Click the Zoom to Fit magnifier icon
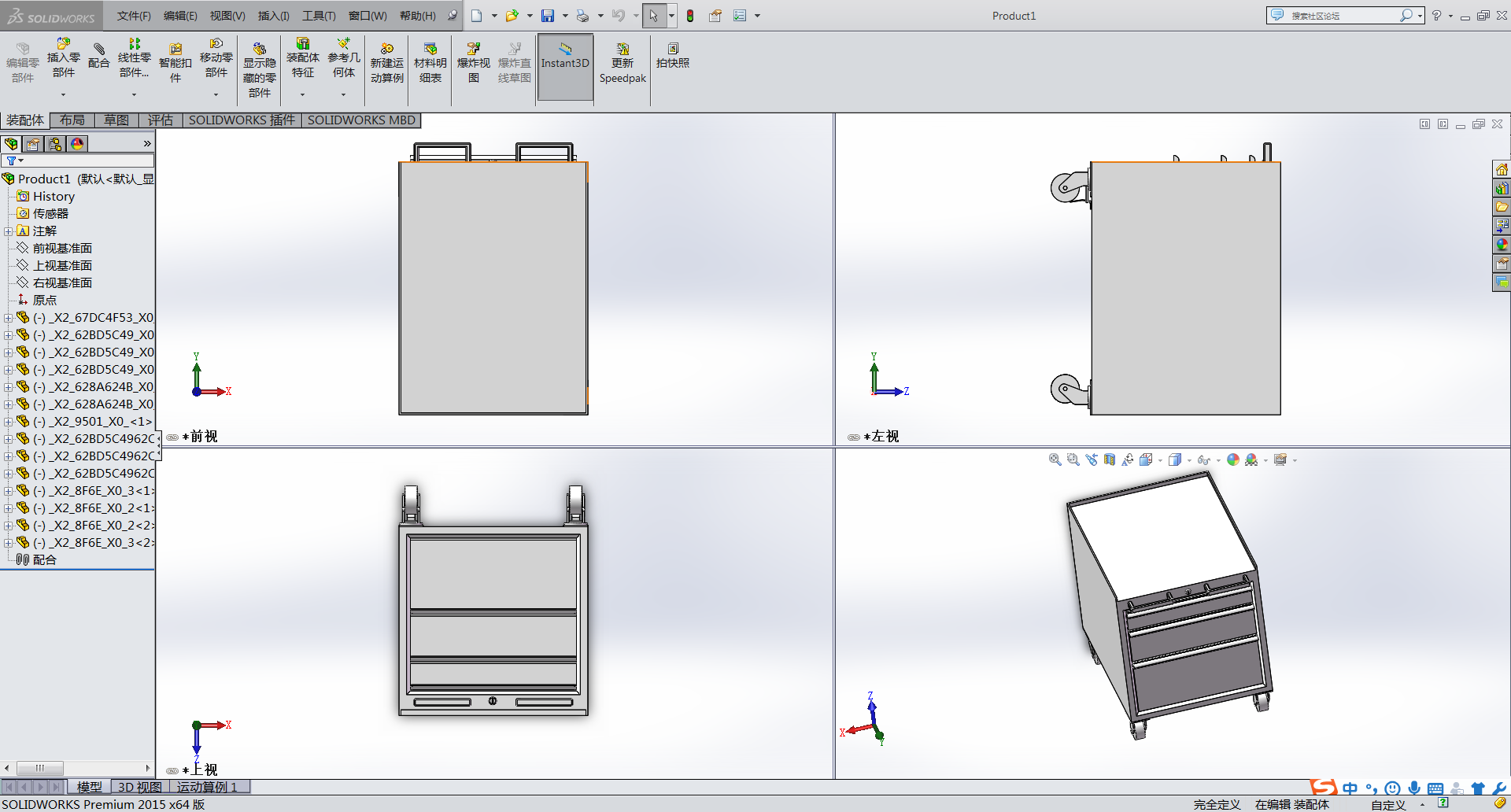Image resolution: width=1511 pixels, height=812 pixels. 1055,460
